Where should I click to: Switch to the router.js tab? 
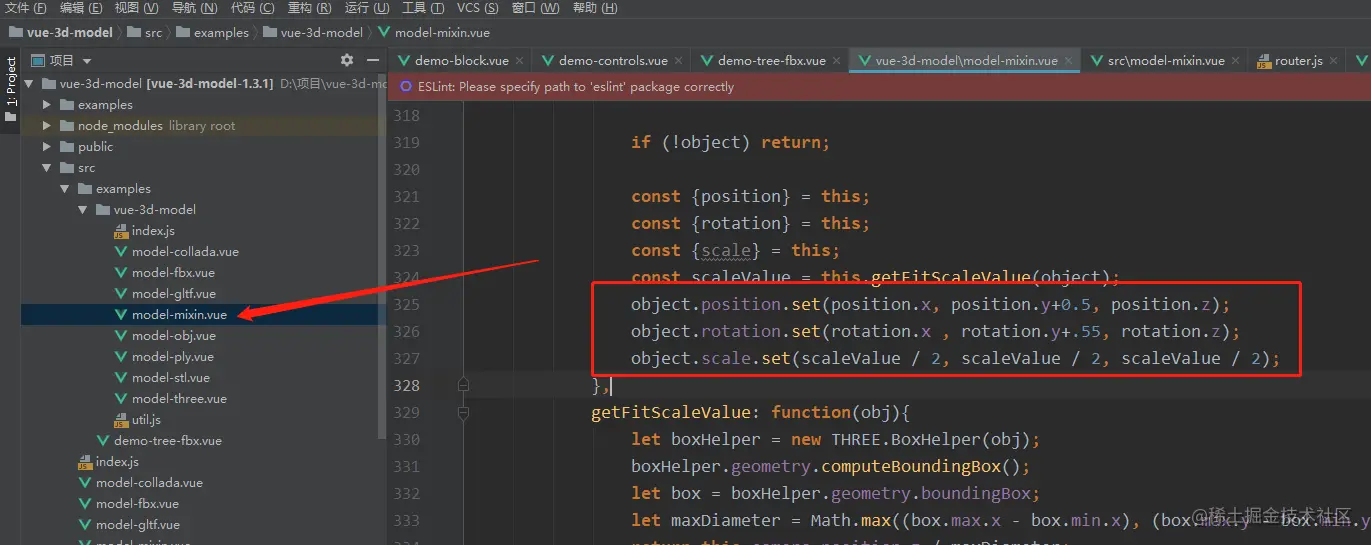1298,61
